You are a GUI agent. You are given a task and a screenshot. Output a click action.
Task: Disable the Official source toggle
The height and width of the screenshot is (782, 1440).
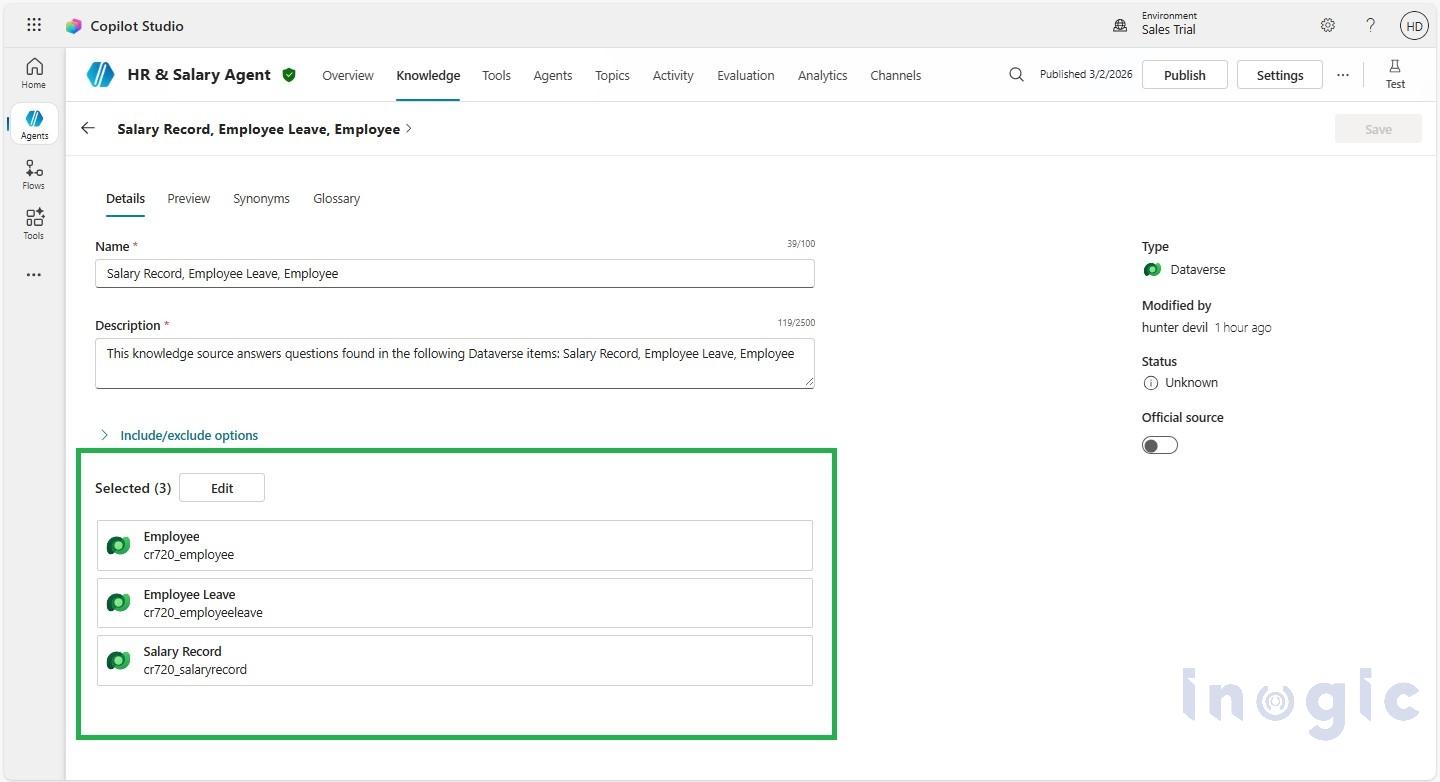1159,444
